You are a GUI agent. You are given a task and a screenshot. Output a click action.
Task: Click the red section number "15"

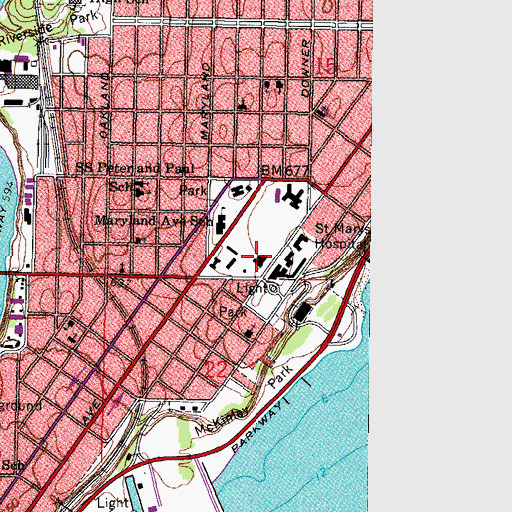[325, 66]
